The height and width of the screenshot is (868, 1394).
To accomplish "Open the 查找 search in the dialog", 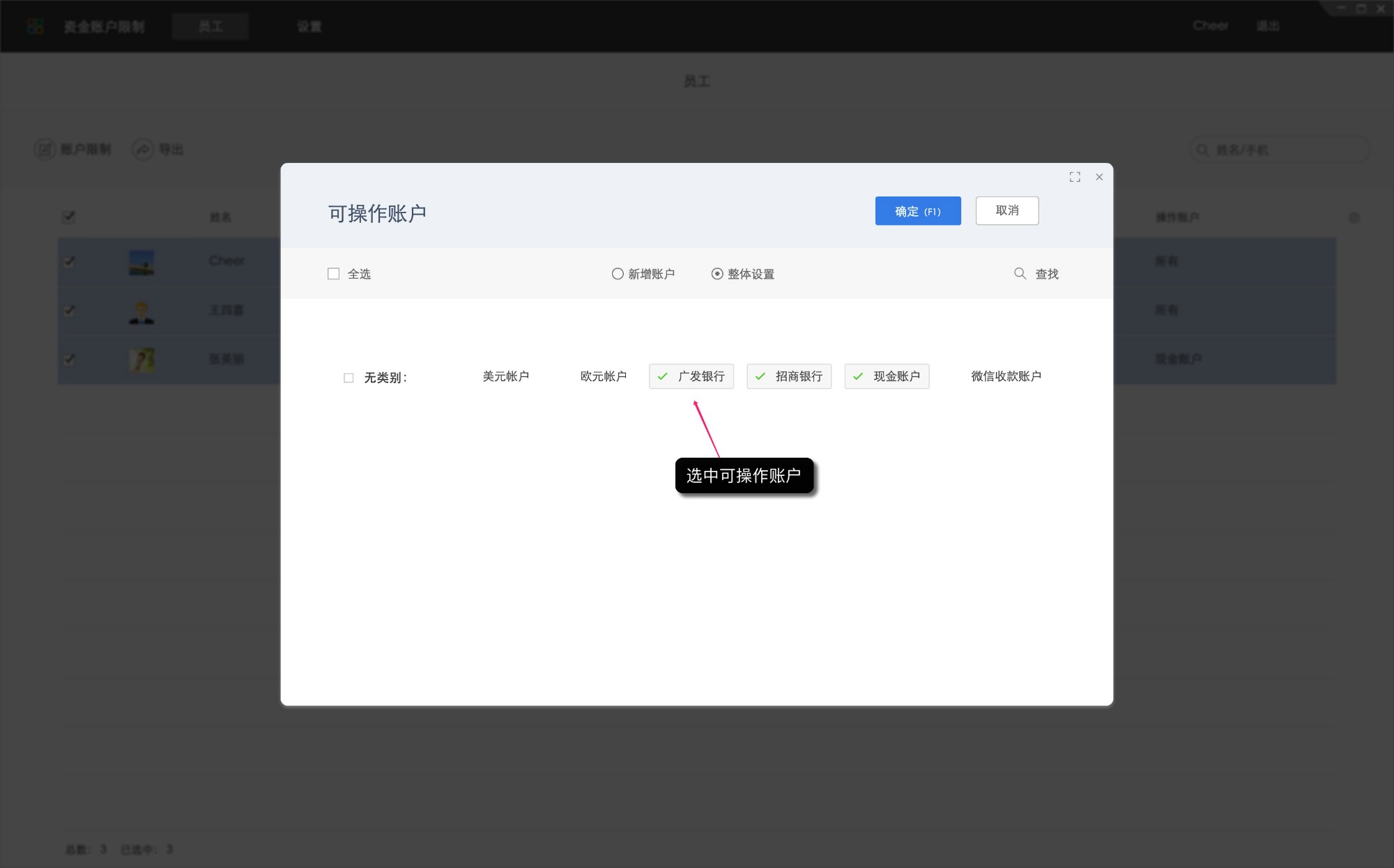I will (x=1036, y=273).
